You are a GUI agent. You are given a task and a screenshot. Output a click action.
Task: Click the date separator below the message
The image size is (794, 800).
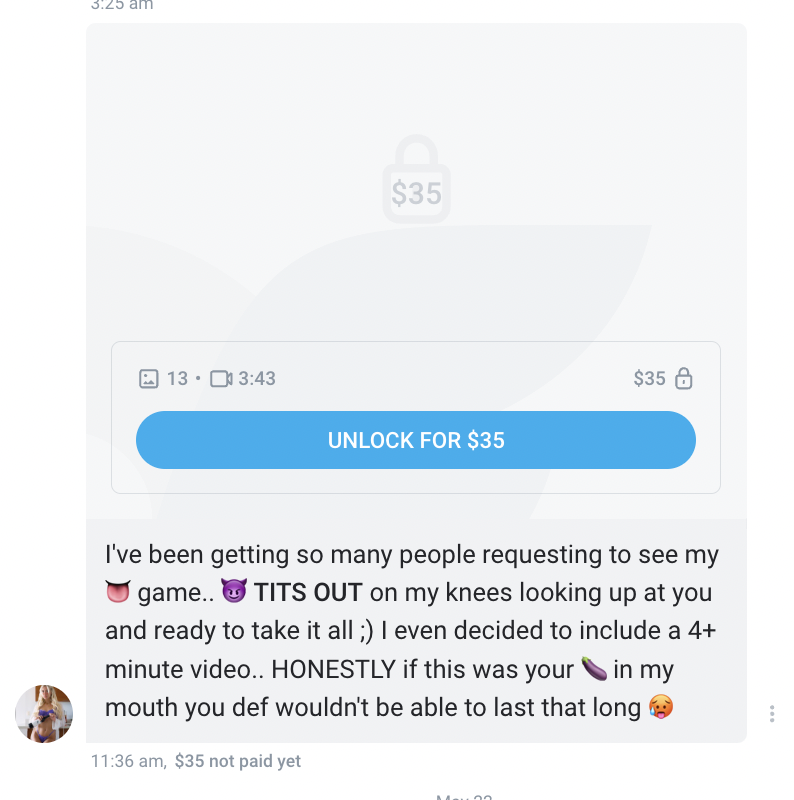coord(464,797)
